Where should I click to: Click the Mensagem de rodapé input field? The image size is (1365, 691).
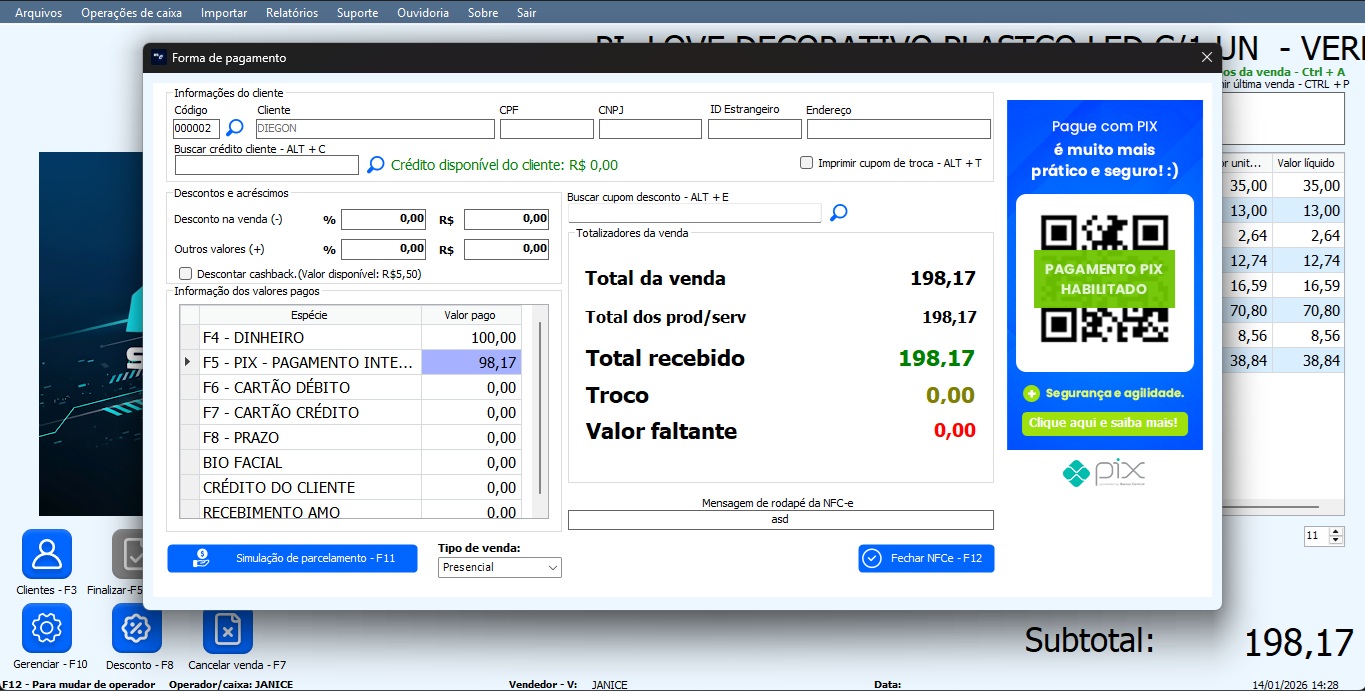pyautogui.click(x=780, y=520)
